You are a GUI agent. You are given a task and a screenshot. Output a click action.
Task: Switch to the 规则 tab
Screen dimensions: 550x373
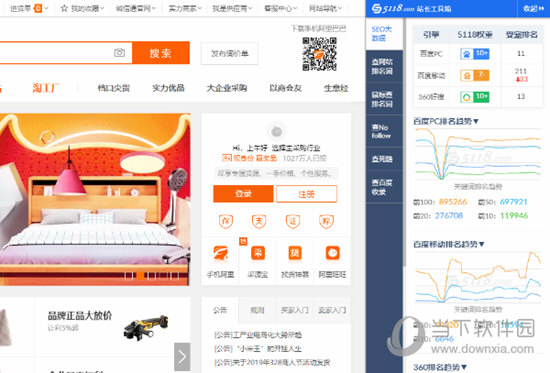[x=257, y=310]
